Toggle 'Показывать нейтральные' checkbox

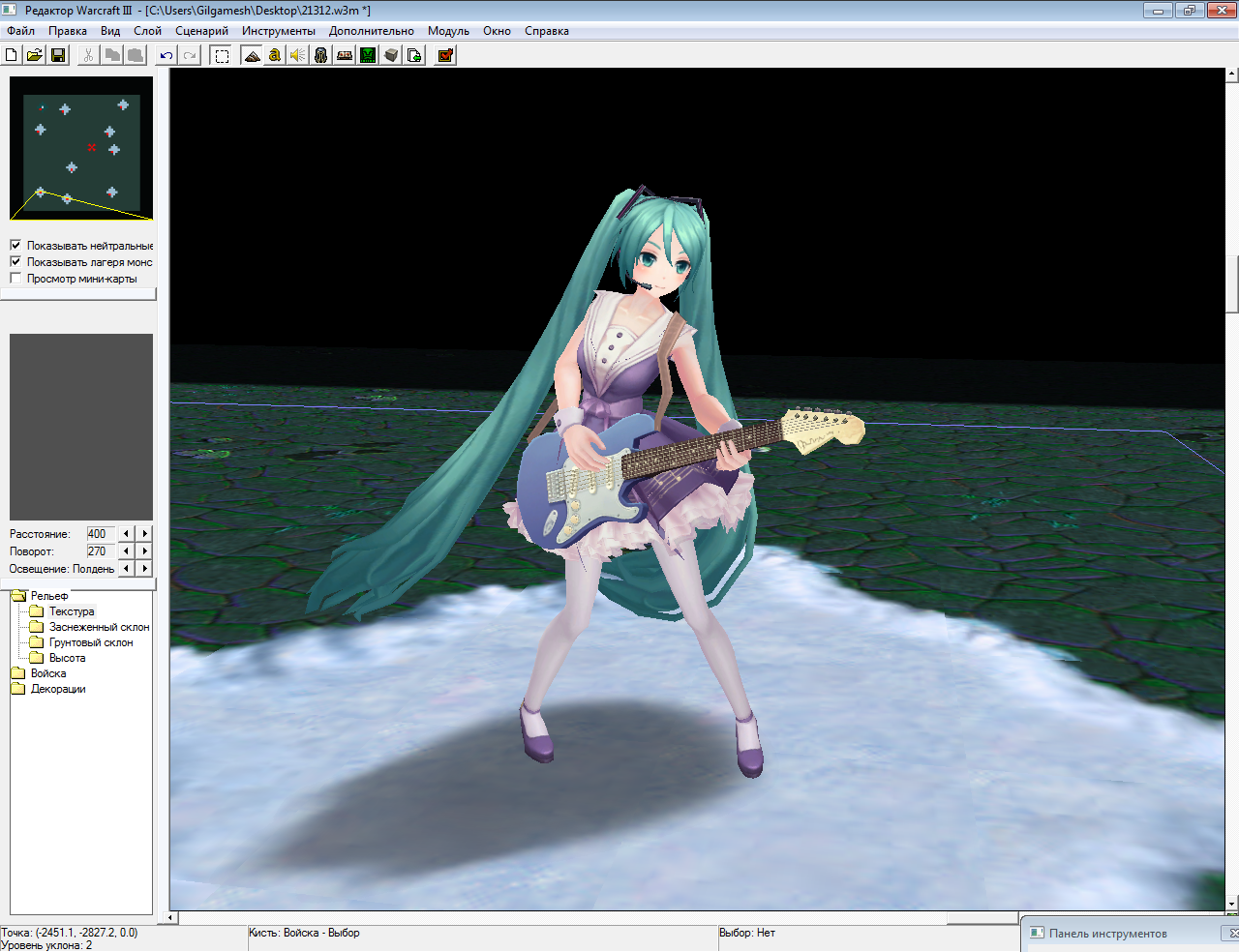[15, 245]
